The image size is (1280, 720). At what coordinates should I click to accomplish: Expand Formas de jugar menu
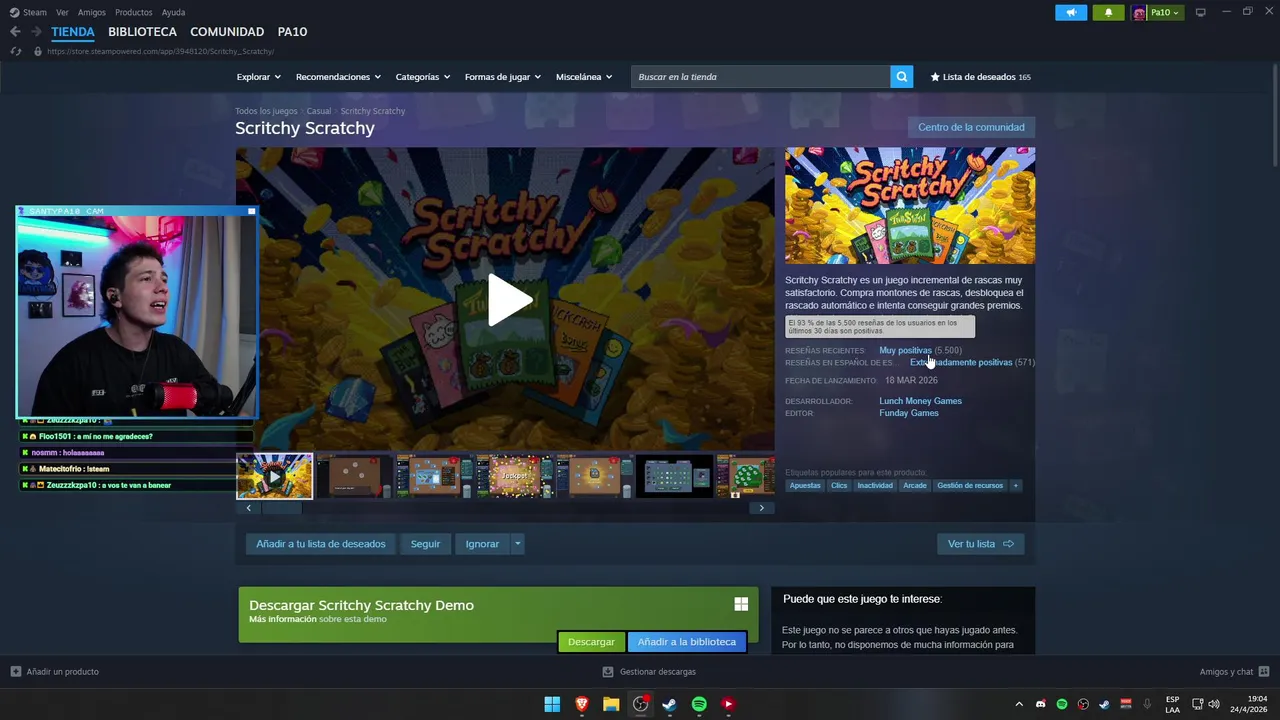click(502, 77)
